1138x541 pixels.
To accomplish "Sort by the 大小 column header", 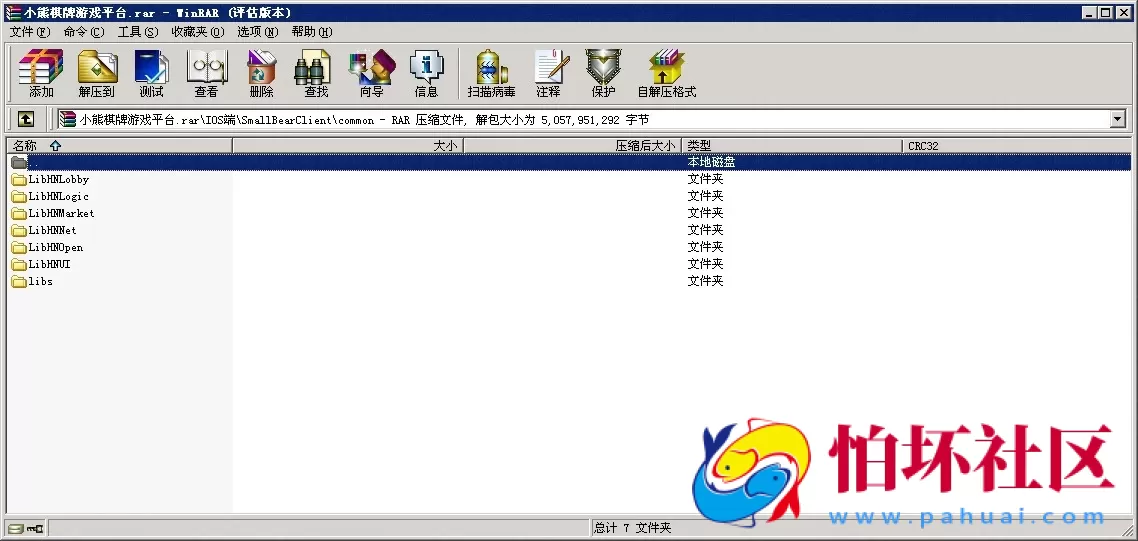I will [348, 146].
